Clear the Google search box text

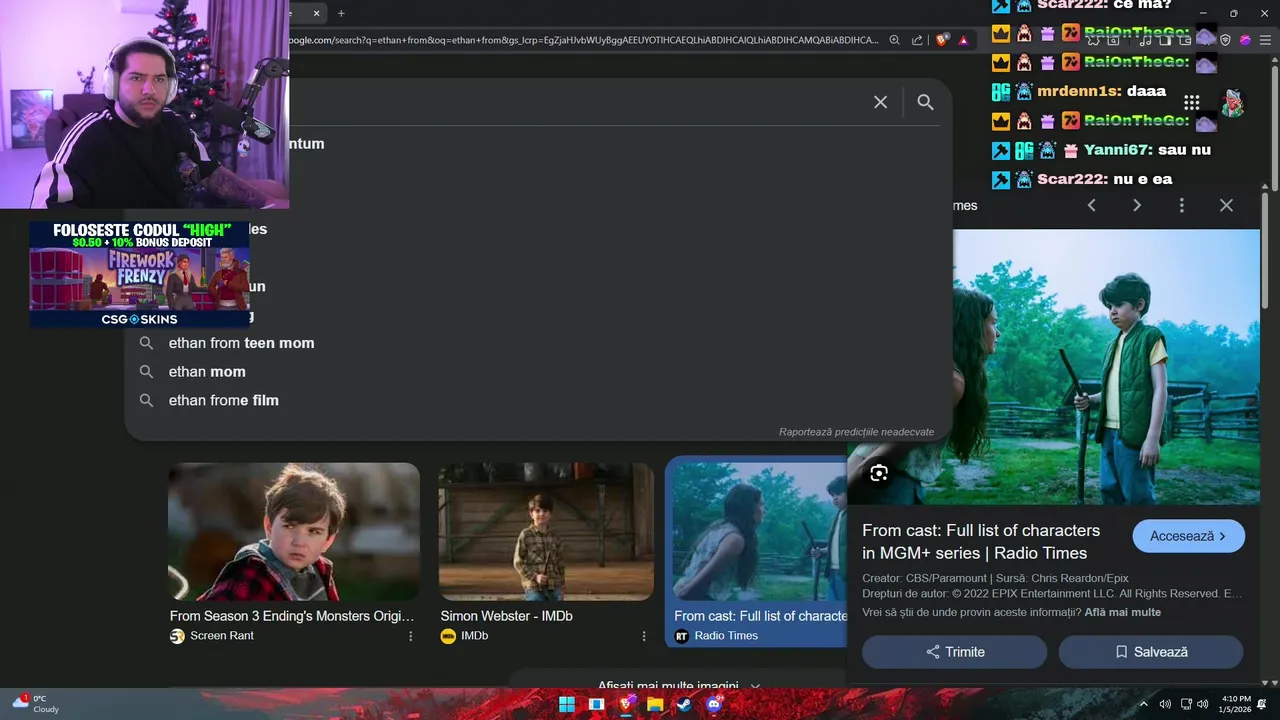(880, 102)
